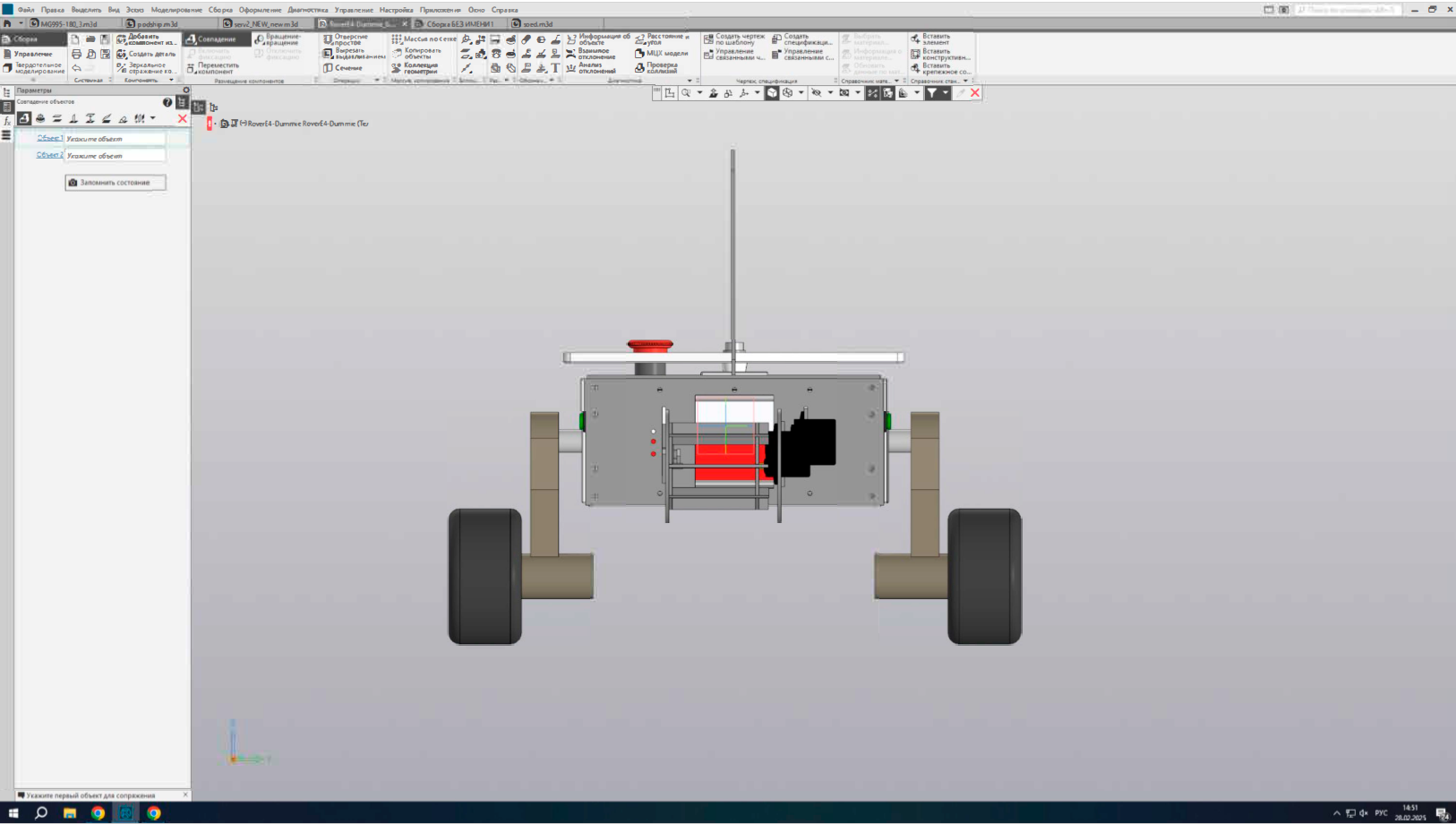
Task: Click the МЦХ модели tool
Action: (x=666, y=54)
